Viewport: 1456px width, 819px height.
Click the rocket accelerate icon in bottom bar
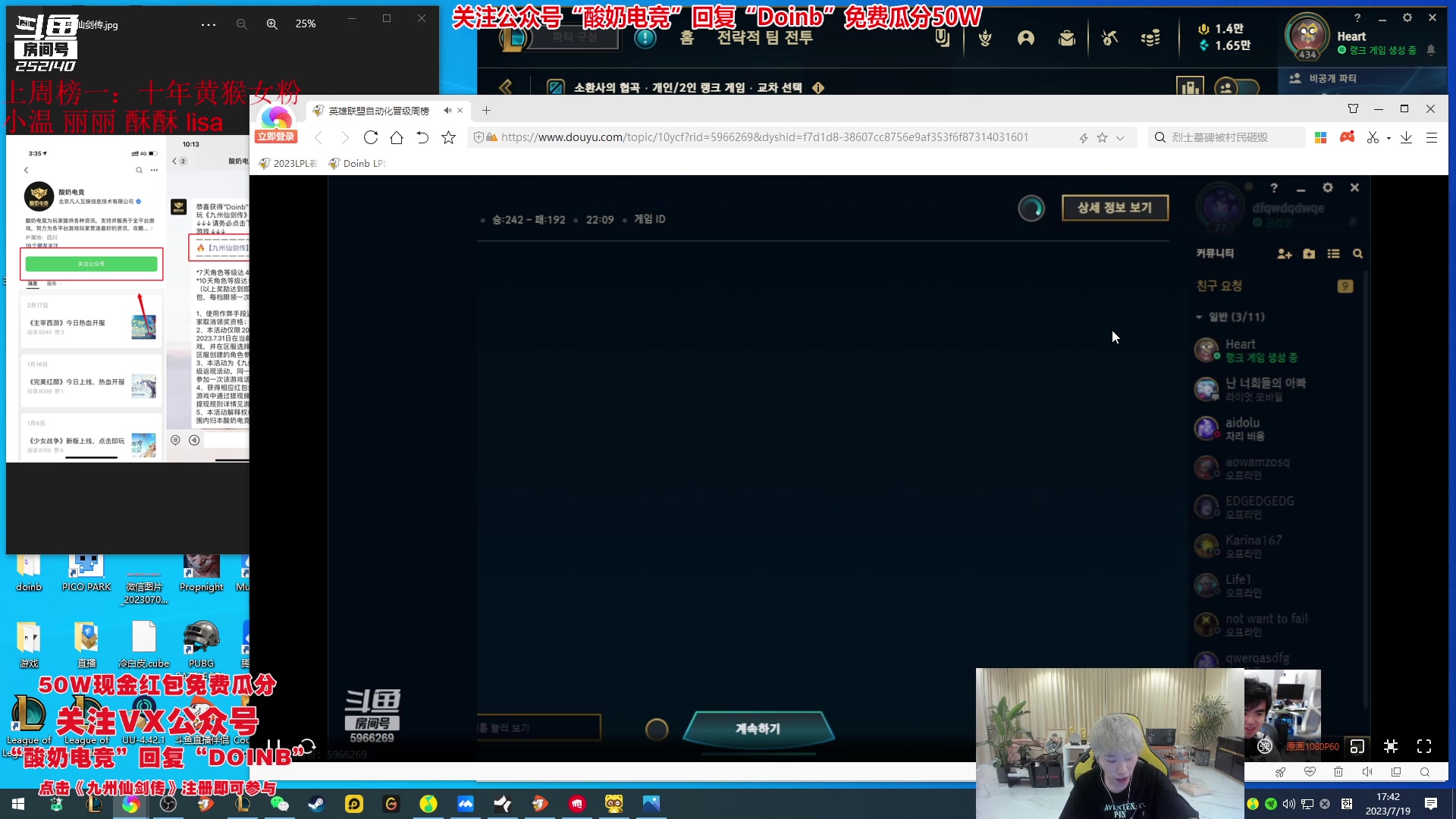pyautogui.click(x=1280, y=772)
